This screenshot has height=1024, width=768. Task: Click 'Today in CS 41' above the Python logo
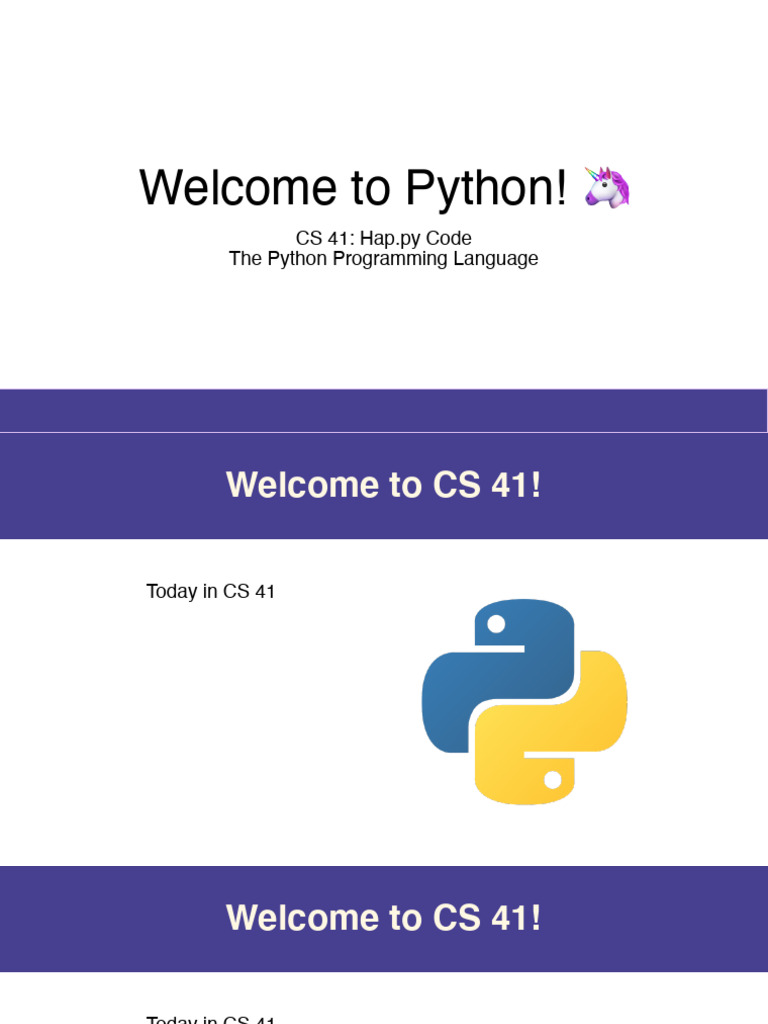[x=210, y=591]
